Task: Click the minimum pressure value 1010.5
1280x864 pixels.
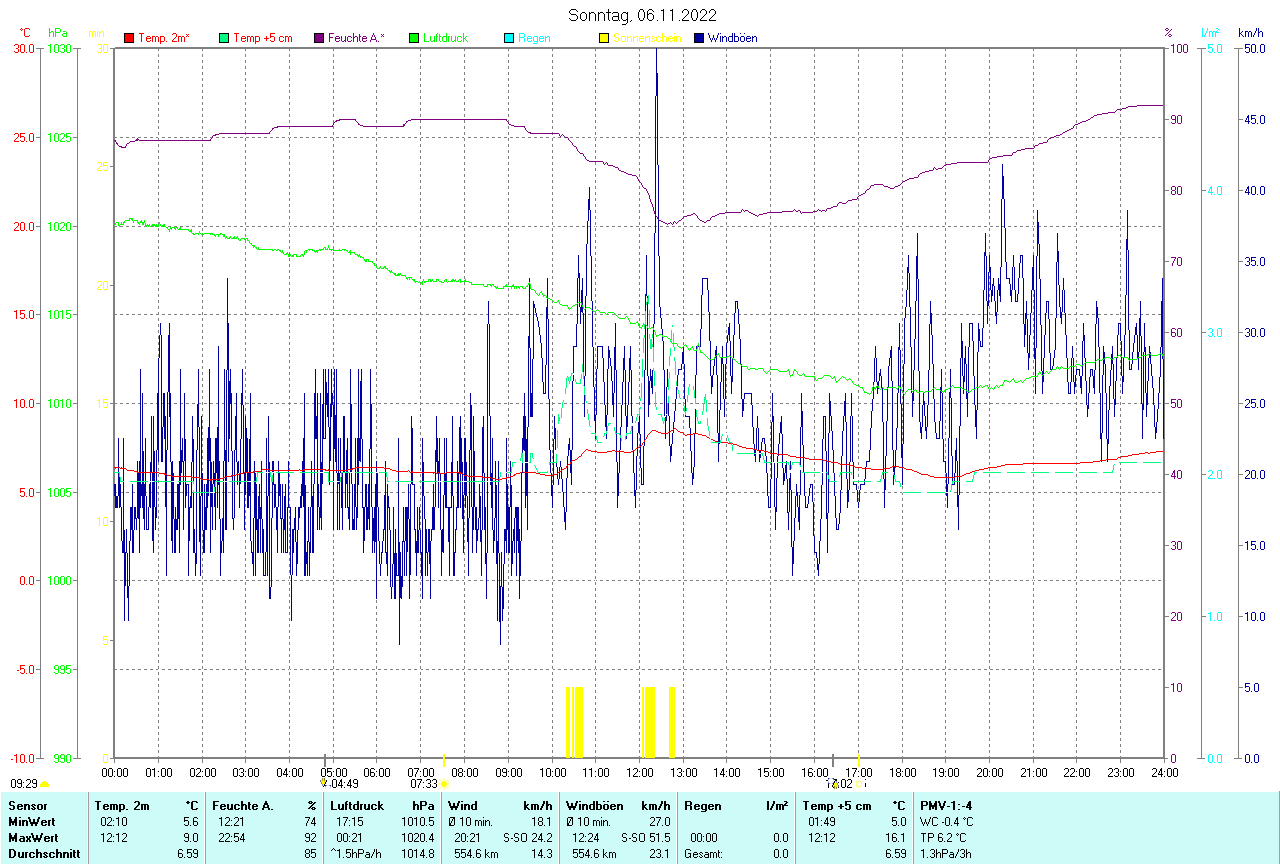Action: click(418, 821)
